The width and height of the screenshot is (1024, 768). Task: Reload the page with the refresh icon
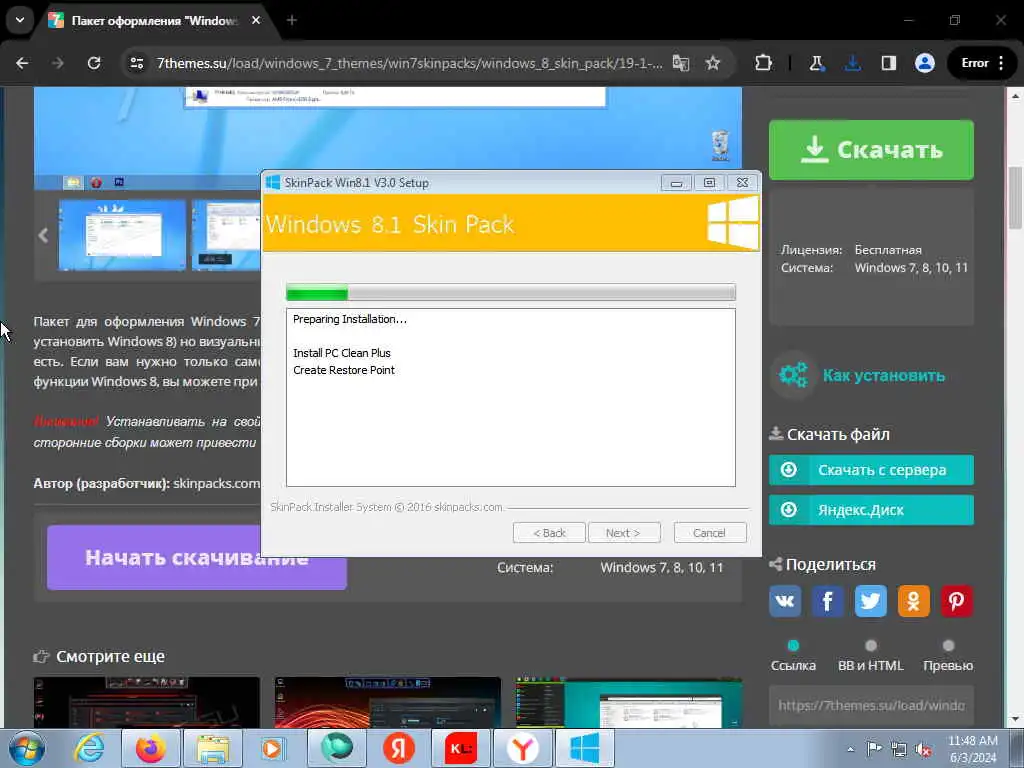pyautogui.click(x=94, y=63)
